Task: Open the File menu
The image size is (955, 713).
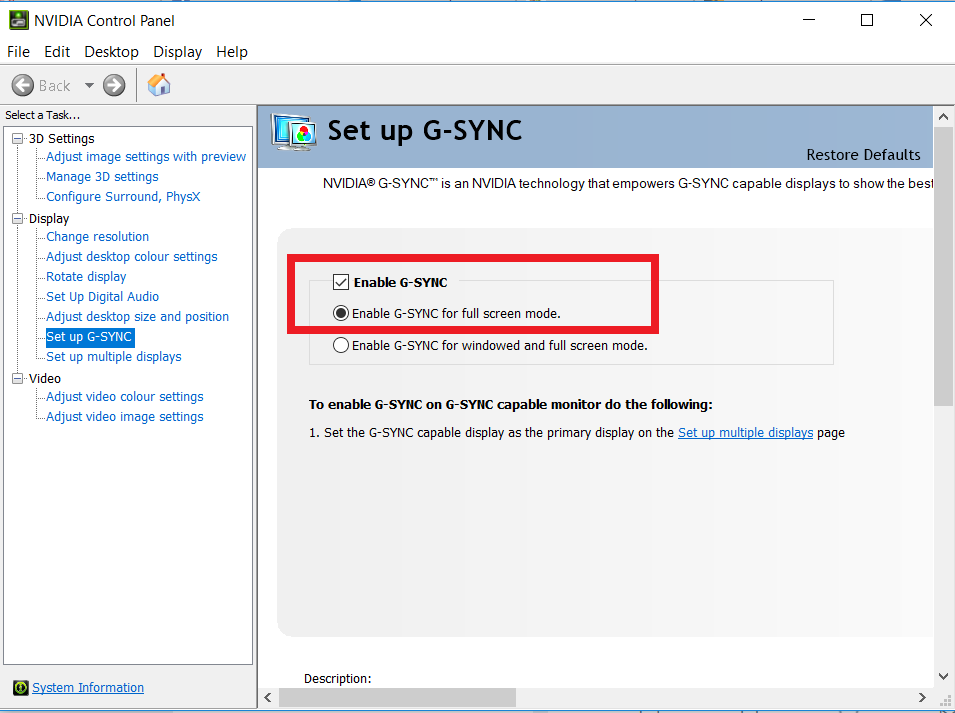Action: 18,52
